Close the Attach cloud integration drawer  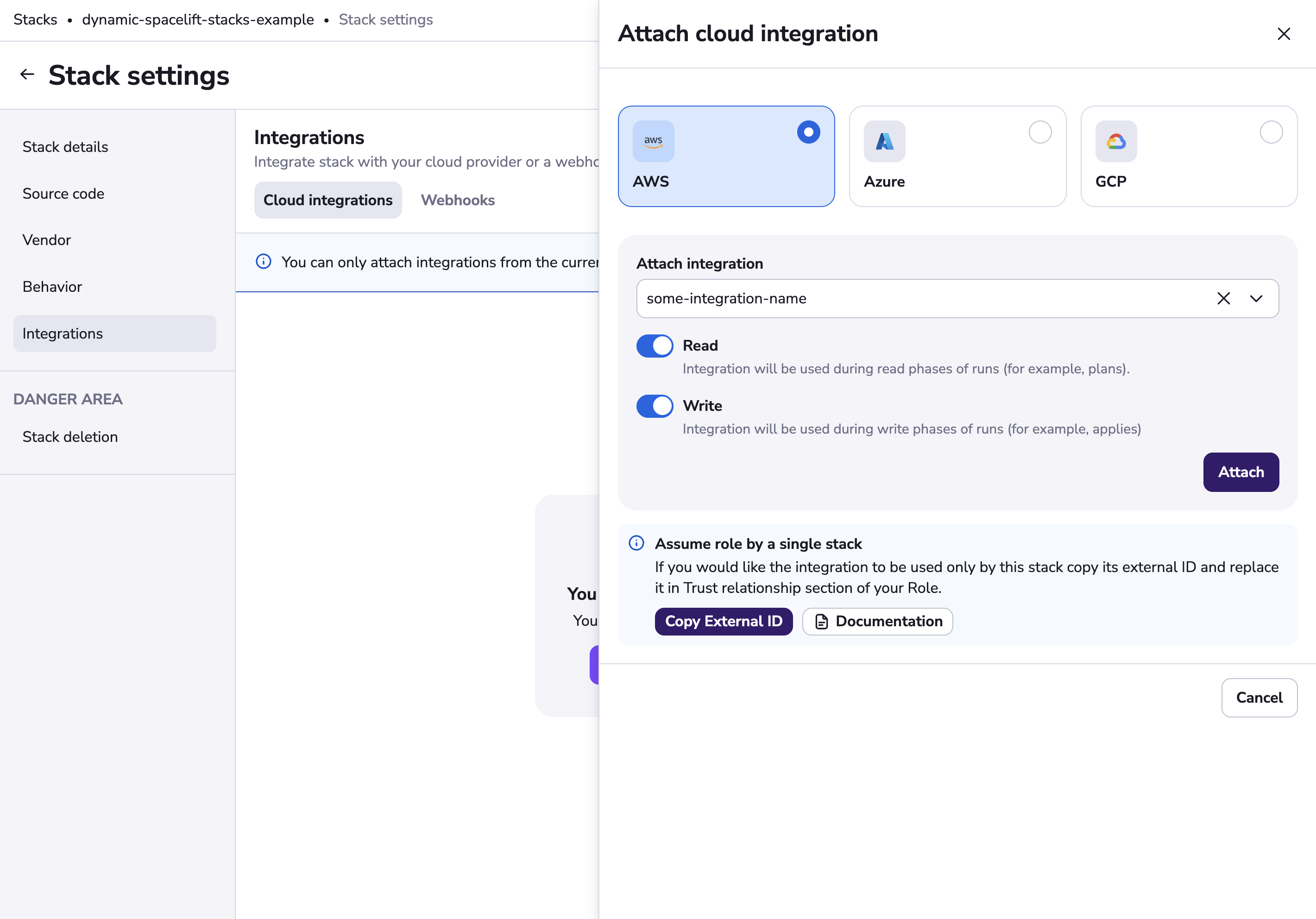(x=1283, y=34)
